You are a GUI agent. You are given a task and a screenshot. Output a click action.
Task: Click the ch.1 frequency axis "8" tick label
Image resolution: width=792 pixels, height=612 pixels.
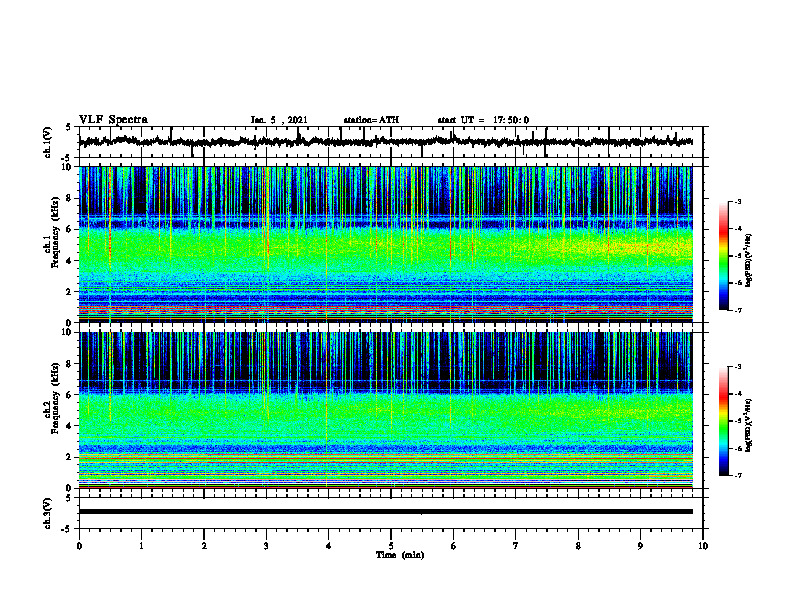click(70, 198)
